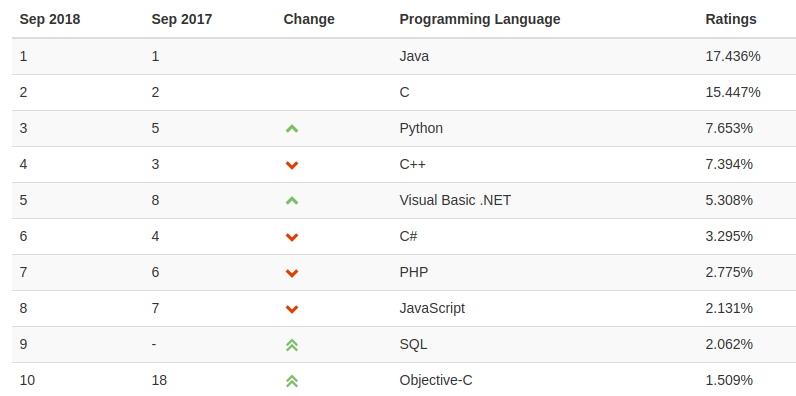Click the dash in SQL's Sep 2017 column
The image size is (796, 396).
[x=154, y=345]
